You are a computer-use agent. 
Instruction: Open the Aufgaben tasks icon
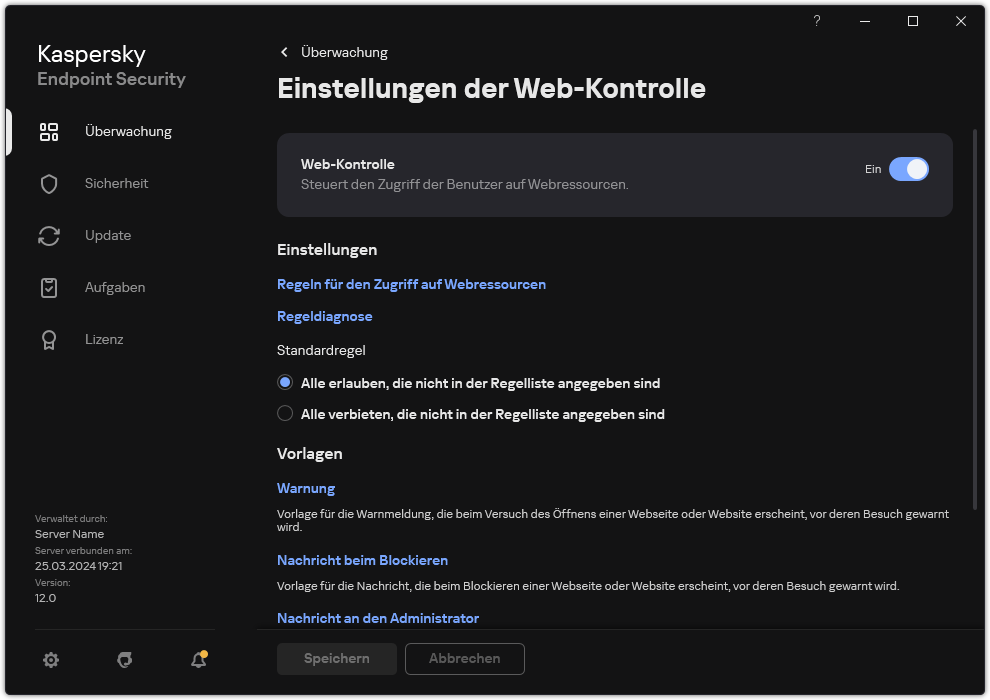tap(49, 287)
